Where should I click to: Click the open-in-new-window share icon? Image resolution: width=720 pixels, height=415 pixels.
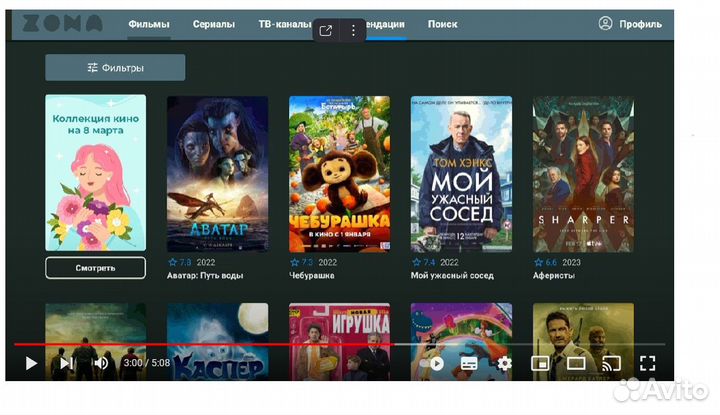click(x=325, y=31)
